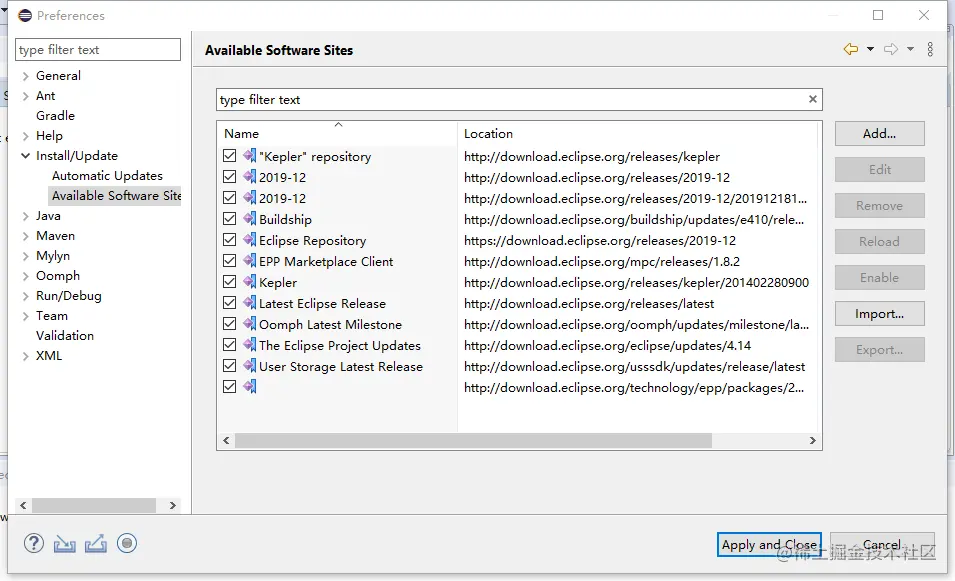
Task: Clear the sites filter with X icon
Action: click(812, 99)
